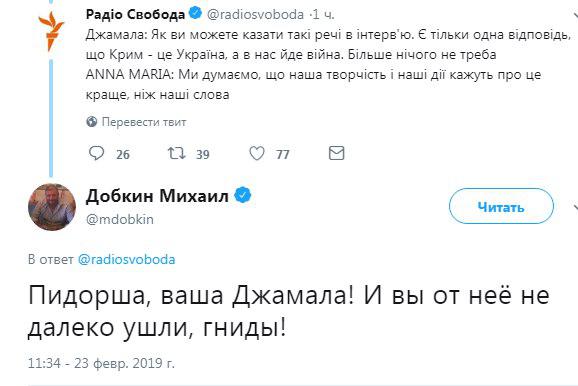Viewport: 578px width, 386px height.
Task: Open @radiosvoboda handle in tweet header
Action: pos(255,15)
